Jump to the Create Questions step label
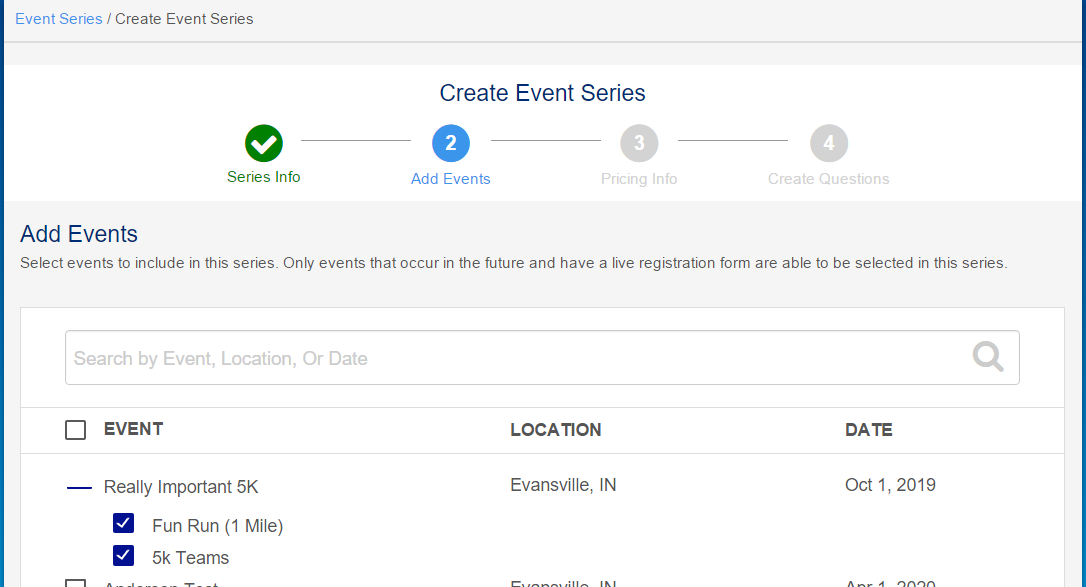The height and width of the screenshot is (587, 1086). [x=828, y=179]
